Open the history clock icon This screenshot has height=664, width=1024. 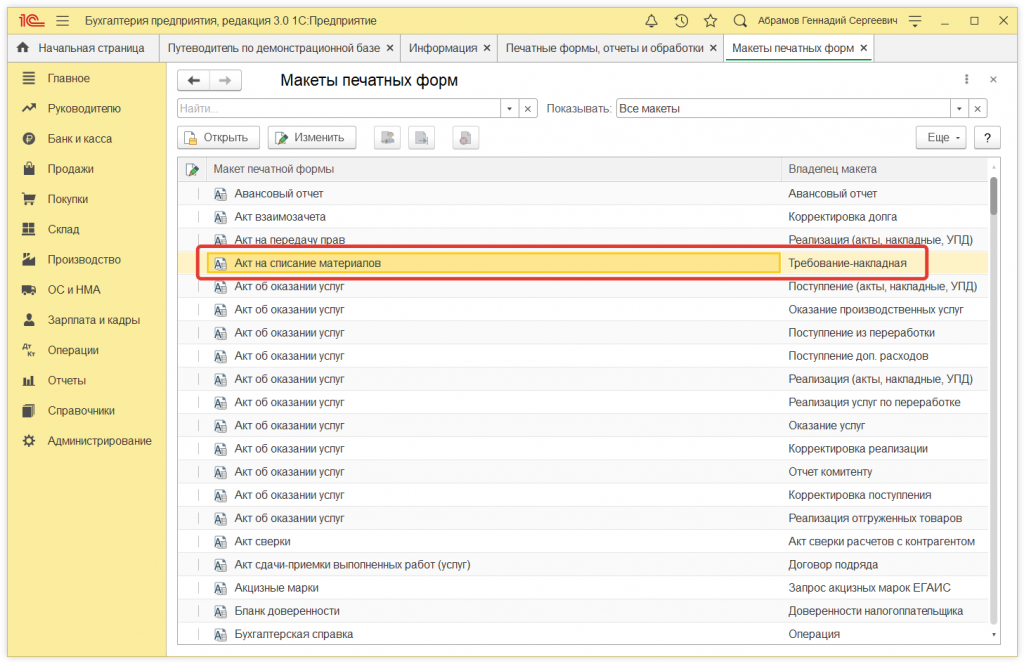681,20
